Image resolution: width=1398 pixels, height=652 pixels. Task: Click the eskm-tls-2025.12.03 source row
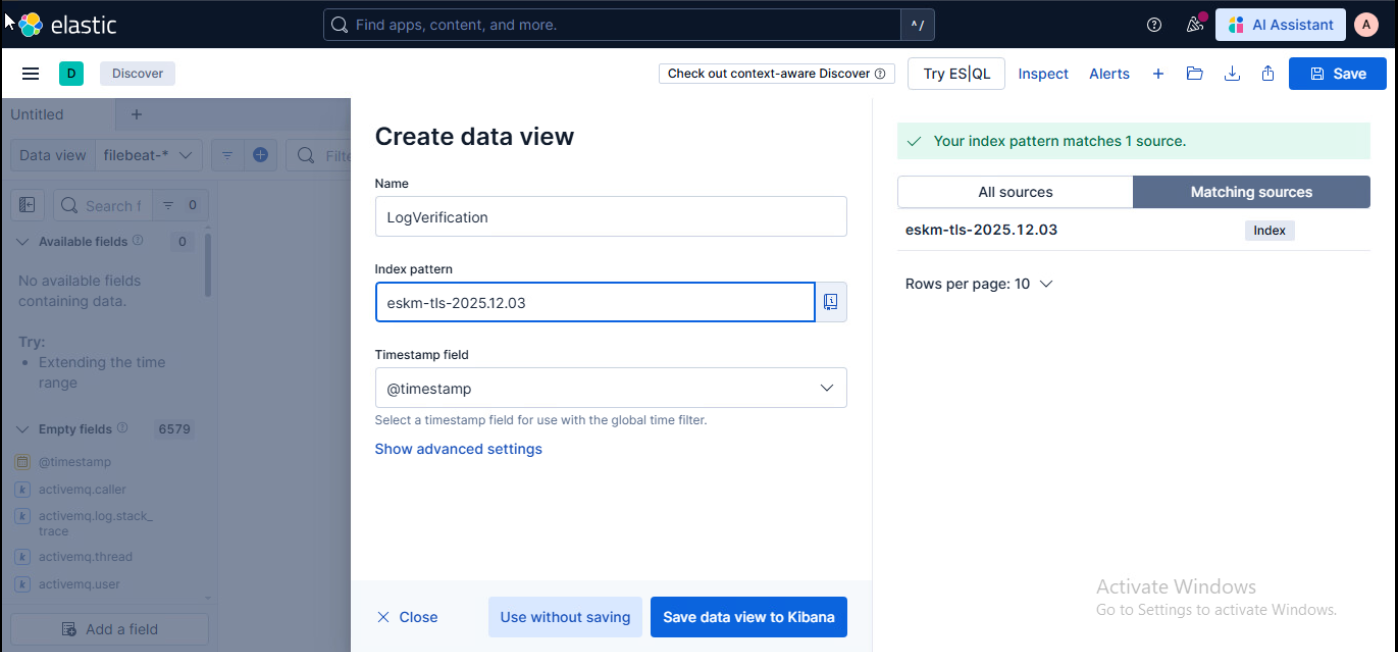[1133, 230]
